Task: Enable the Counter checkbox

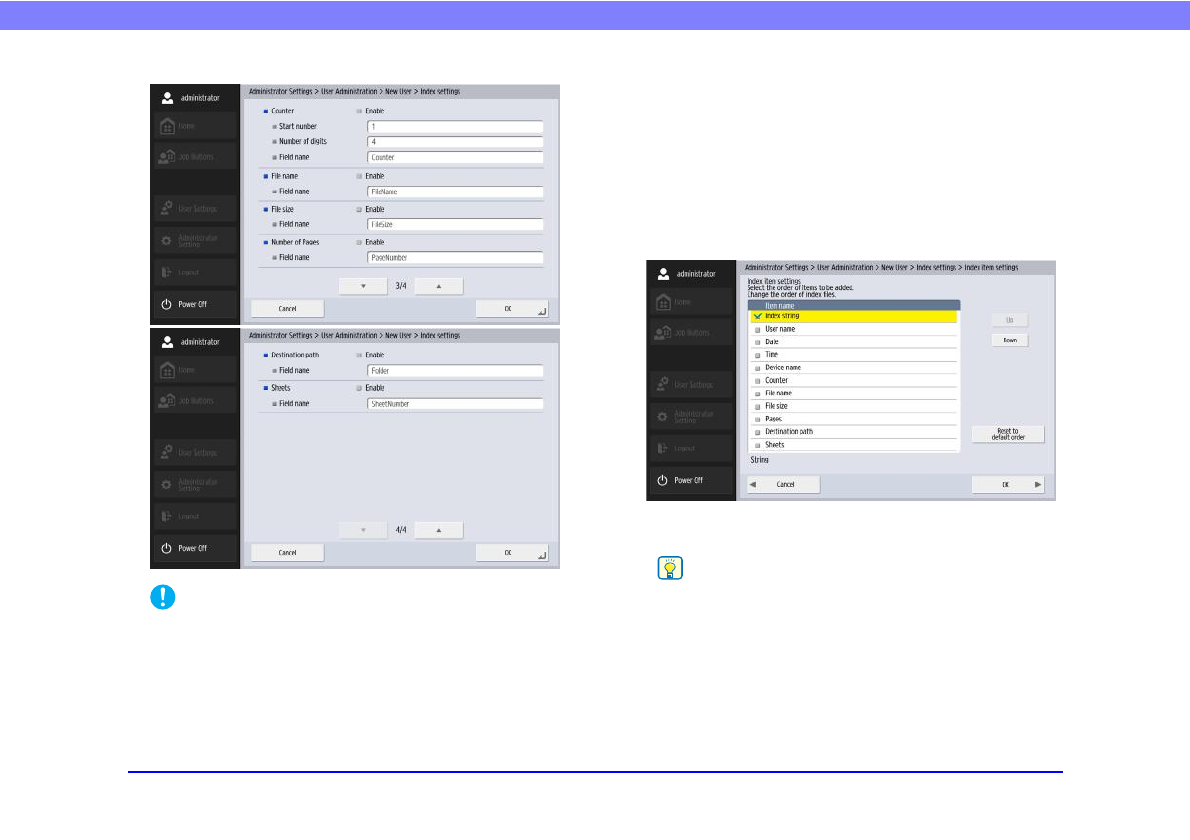Action: [360, 111]
